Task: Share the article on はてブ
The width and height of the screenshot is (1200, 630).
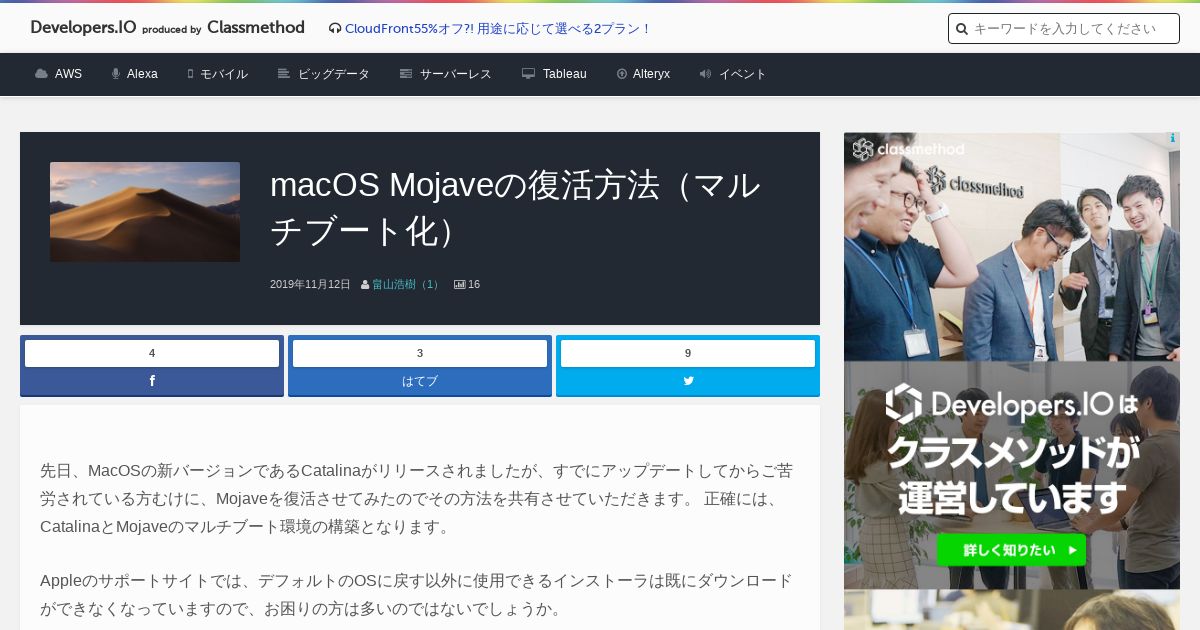Action: pyautogui.click(x=420, y=381)
